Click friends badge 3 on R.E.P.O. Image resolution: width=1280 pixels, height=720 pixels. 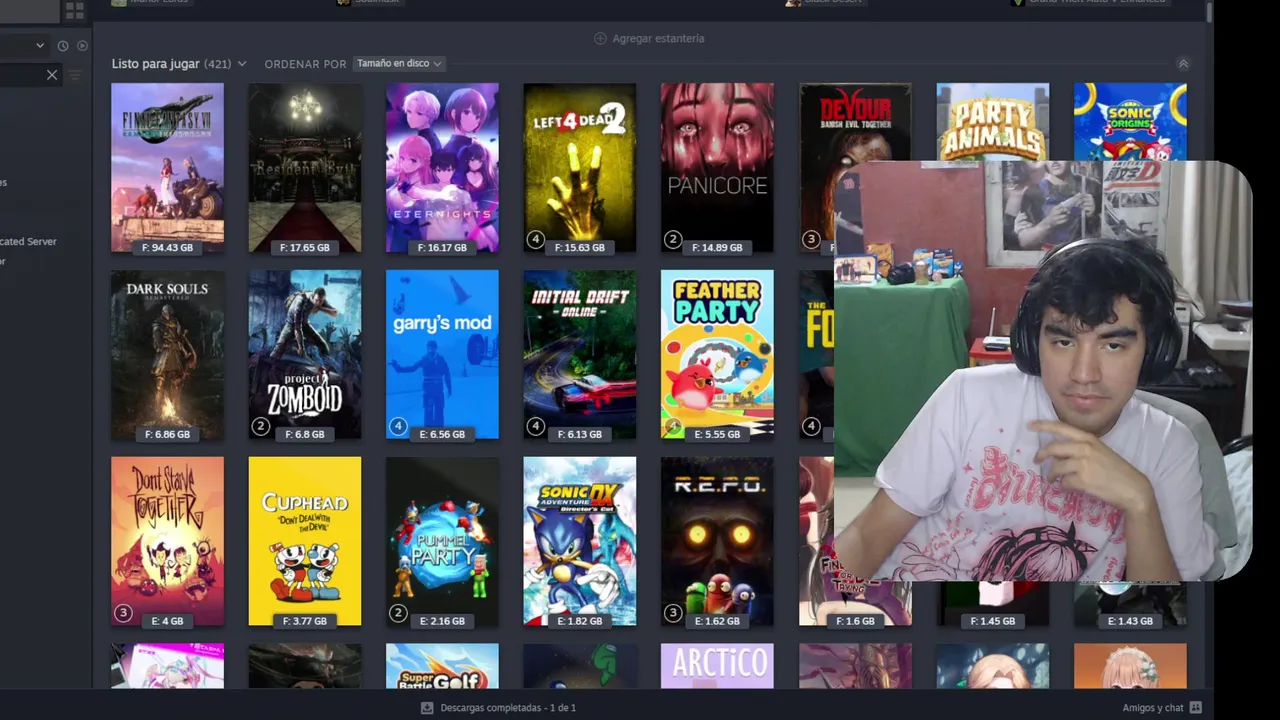pos(672,613)
